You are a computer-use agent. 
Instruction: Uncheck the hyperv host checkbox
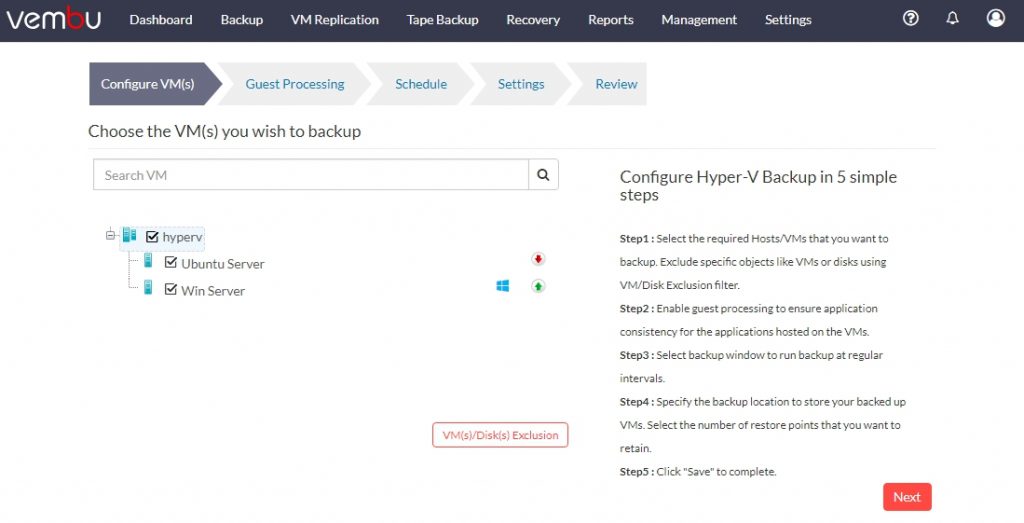click(x=152, y=236)
